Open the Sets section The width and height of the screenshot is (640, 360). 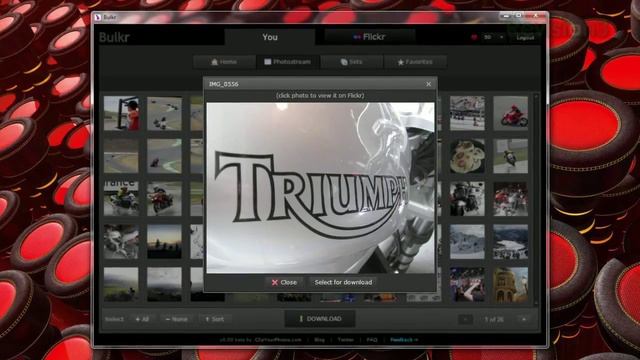[351, 62]
